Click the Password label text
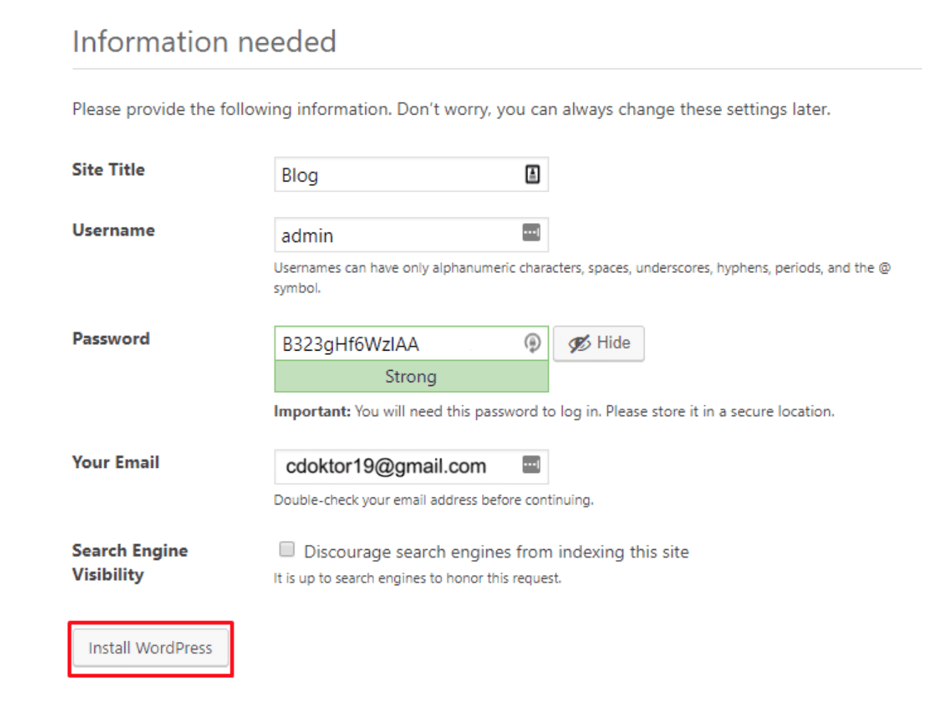This screenshot has height=702, width=939. tap(110, 338)
